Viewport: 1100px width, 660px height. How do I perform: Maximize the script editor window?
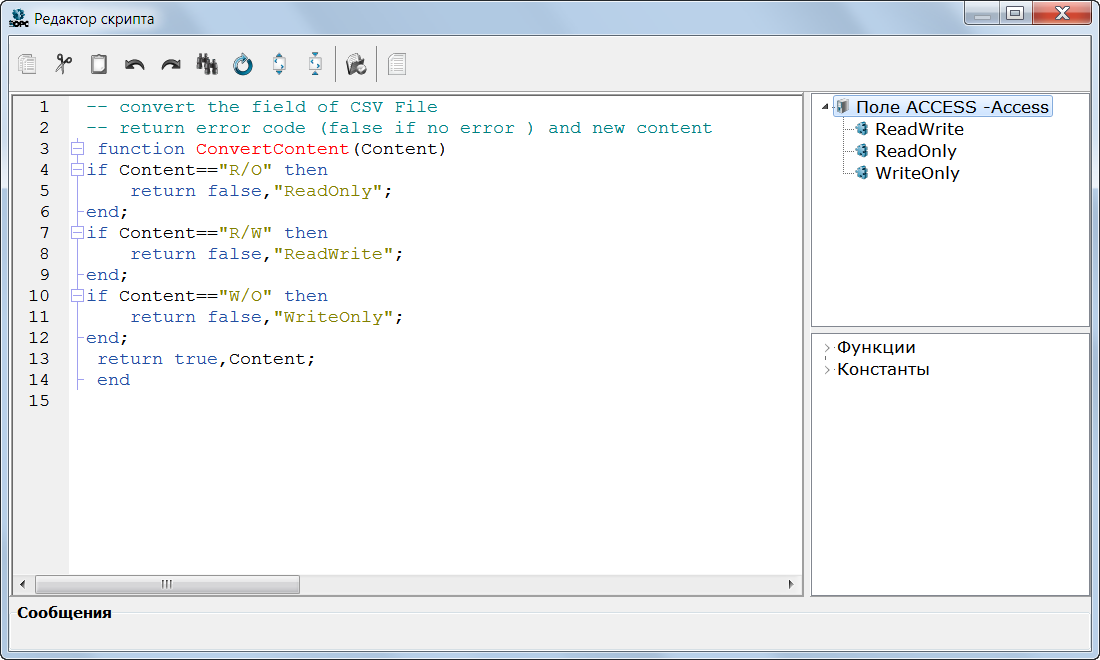1014,13
